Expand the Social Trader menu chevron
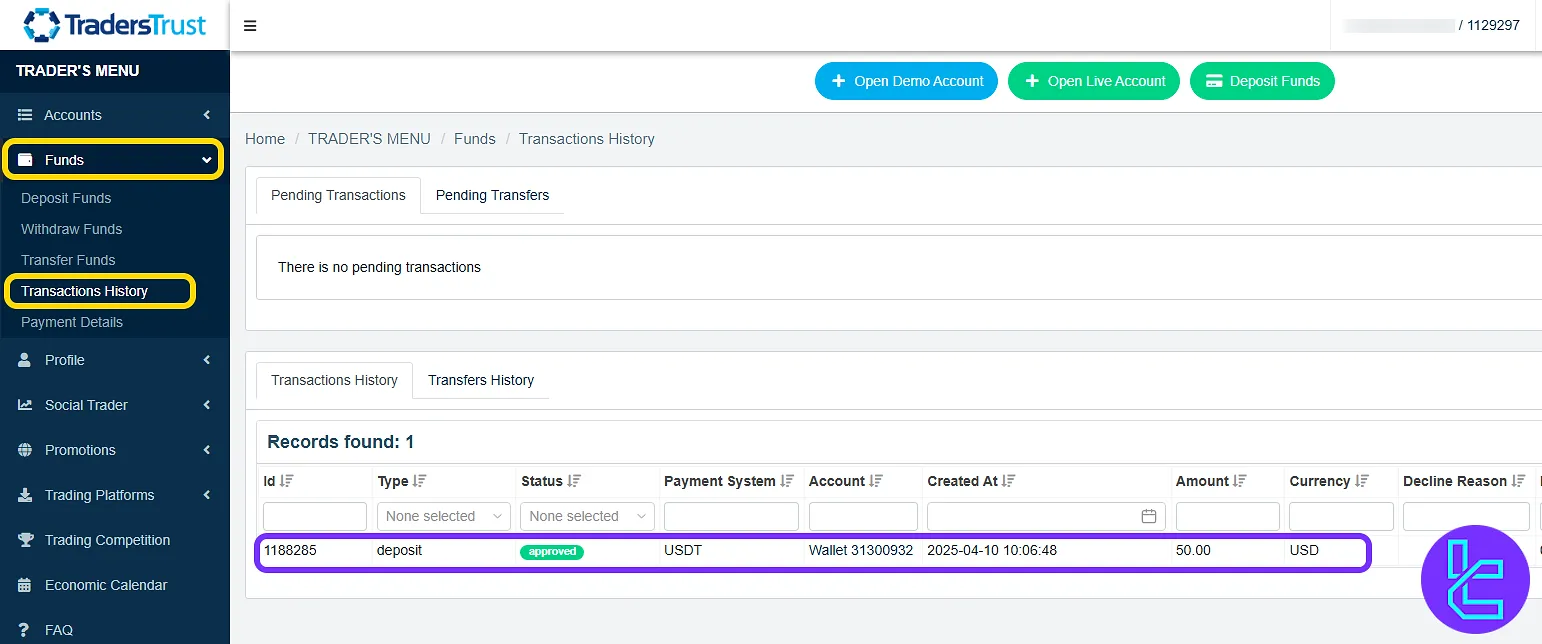The height and width of the screenshot is (644, 1542). [x=207, y=405]
